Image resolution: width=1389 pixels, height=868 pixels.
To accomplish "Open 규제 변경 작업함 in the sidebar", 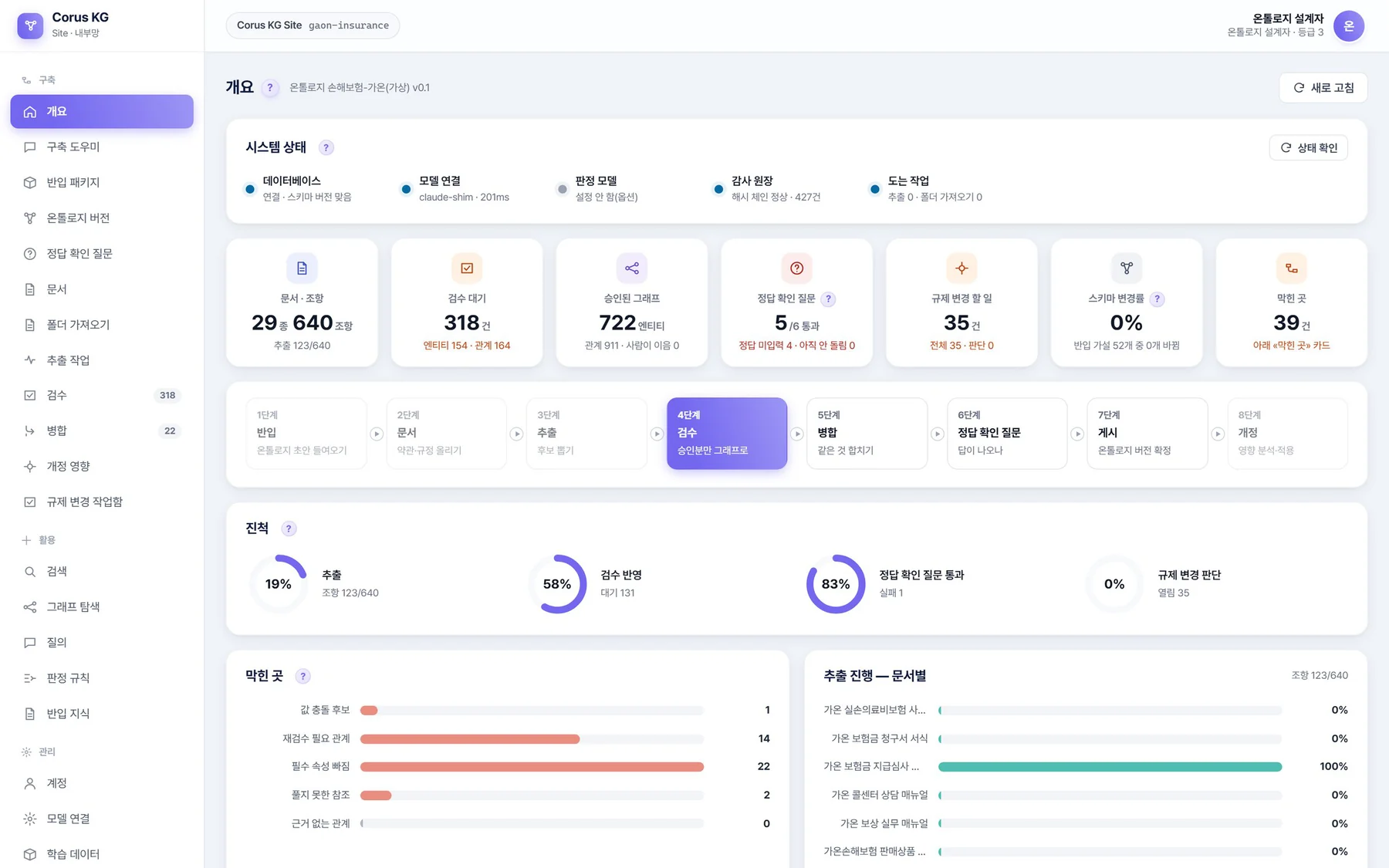I will 102,502.
